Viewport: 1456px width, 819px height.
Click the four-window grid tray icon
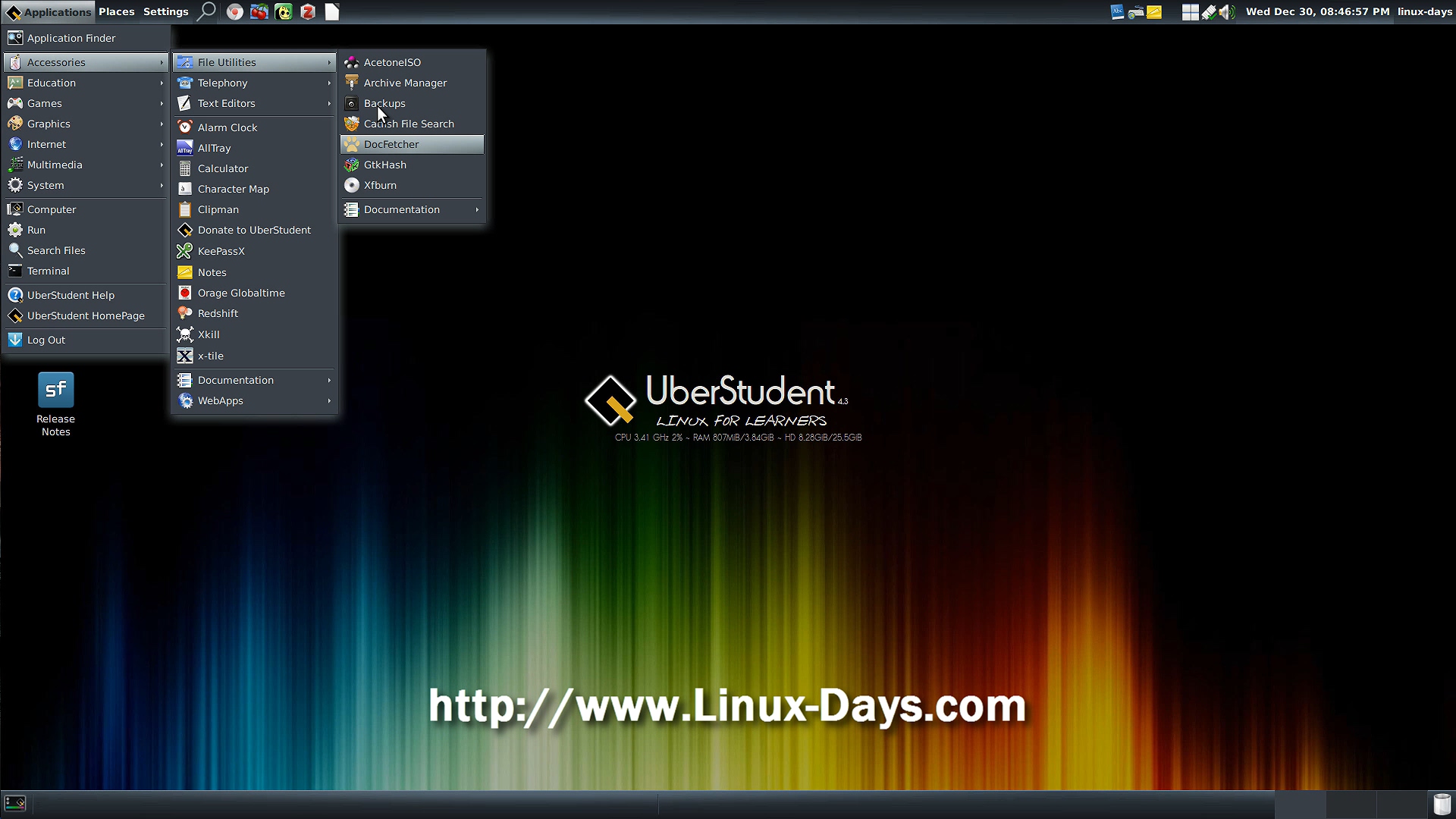[1190, 11]
